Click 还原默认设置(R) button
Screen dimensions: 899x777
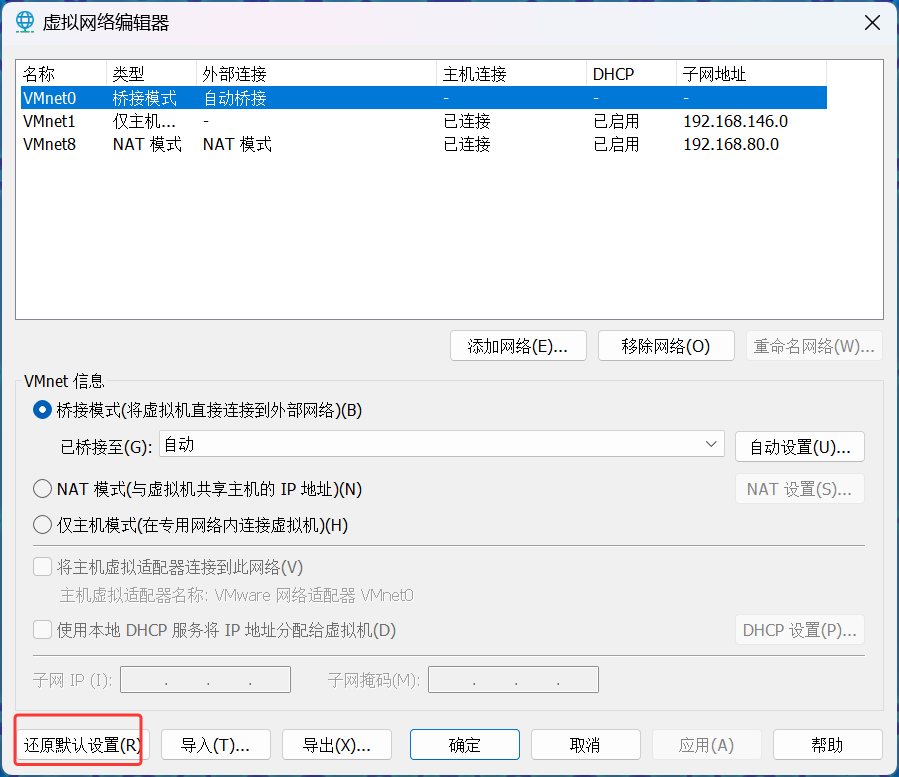point(83,745)
